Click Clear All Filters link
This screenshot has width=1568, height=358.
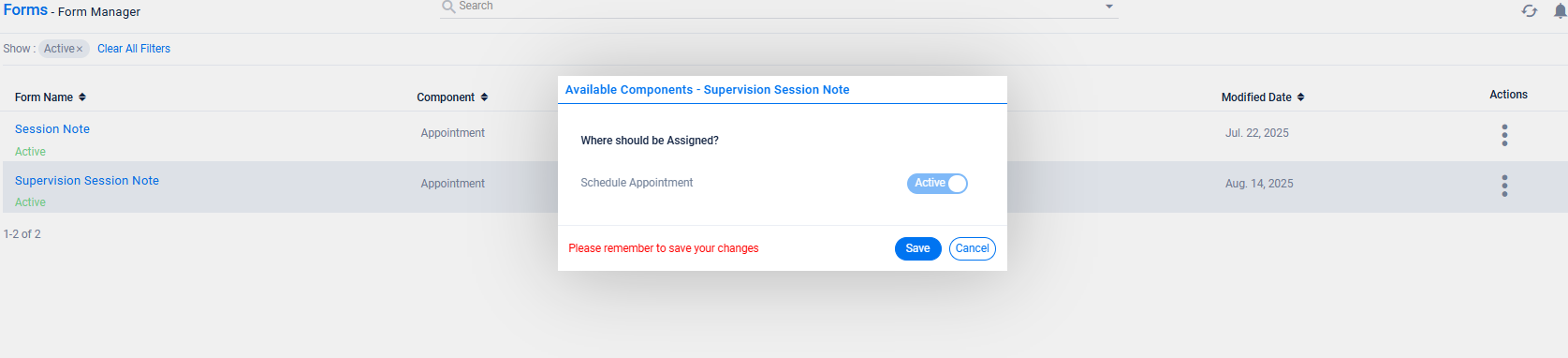point(134,49)
